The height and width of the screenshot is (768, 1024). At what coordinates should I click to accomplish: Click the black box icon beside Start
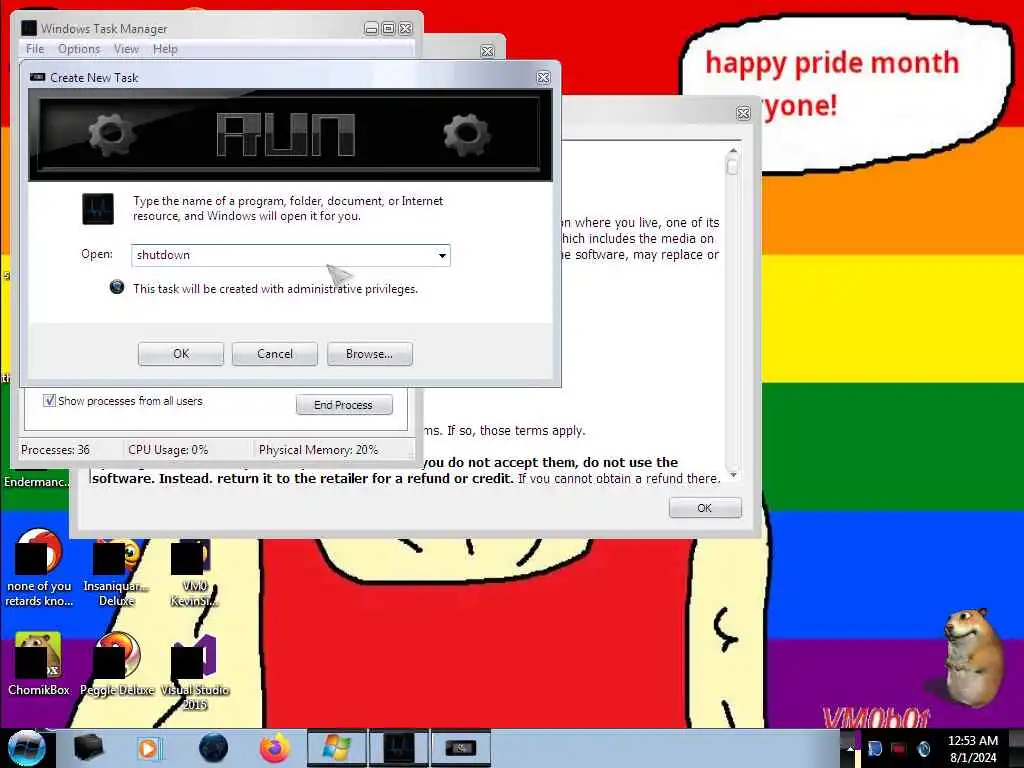pos(89,748)
